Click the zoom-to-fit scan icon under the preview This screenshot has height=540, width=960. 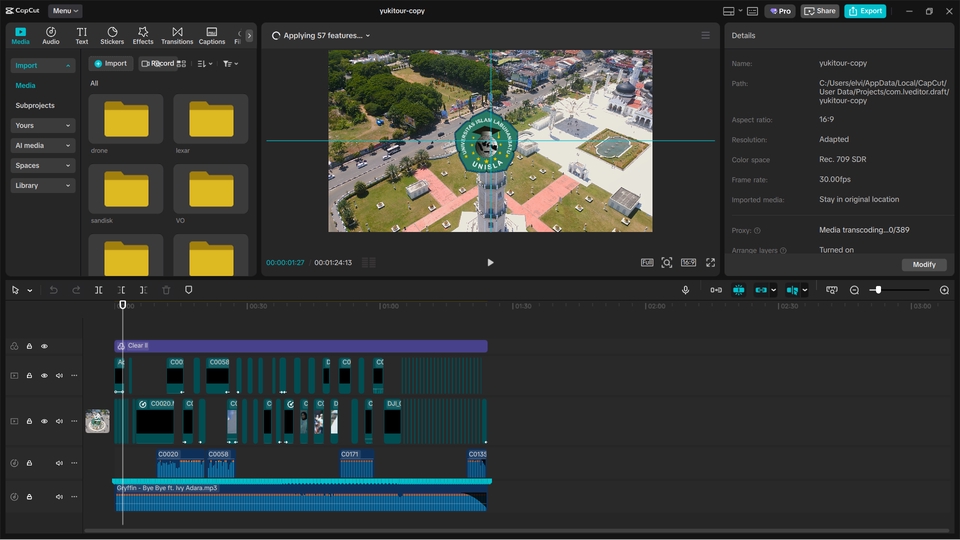667,263
